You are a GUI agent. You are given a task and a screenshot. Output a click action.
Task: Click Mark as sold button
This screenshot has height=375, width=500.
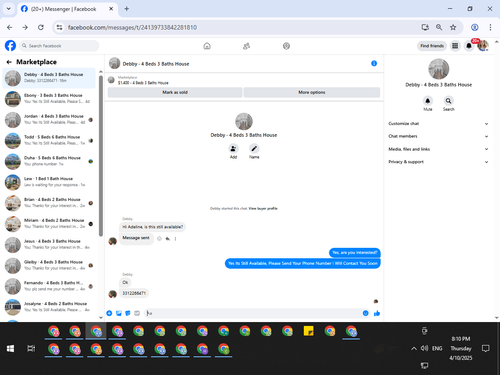175,92
